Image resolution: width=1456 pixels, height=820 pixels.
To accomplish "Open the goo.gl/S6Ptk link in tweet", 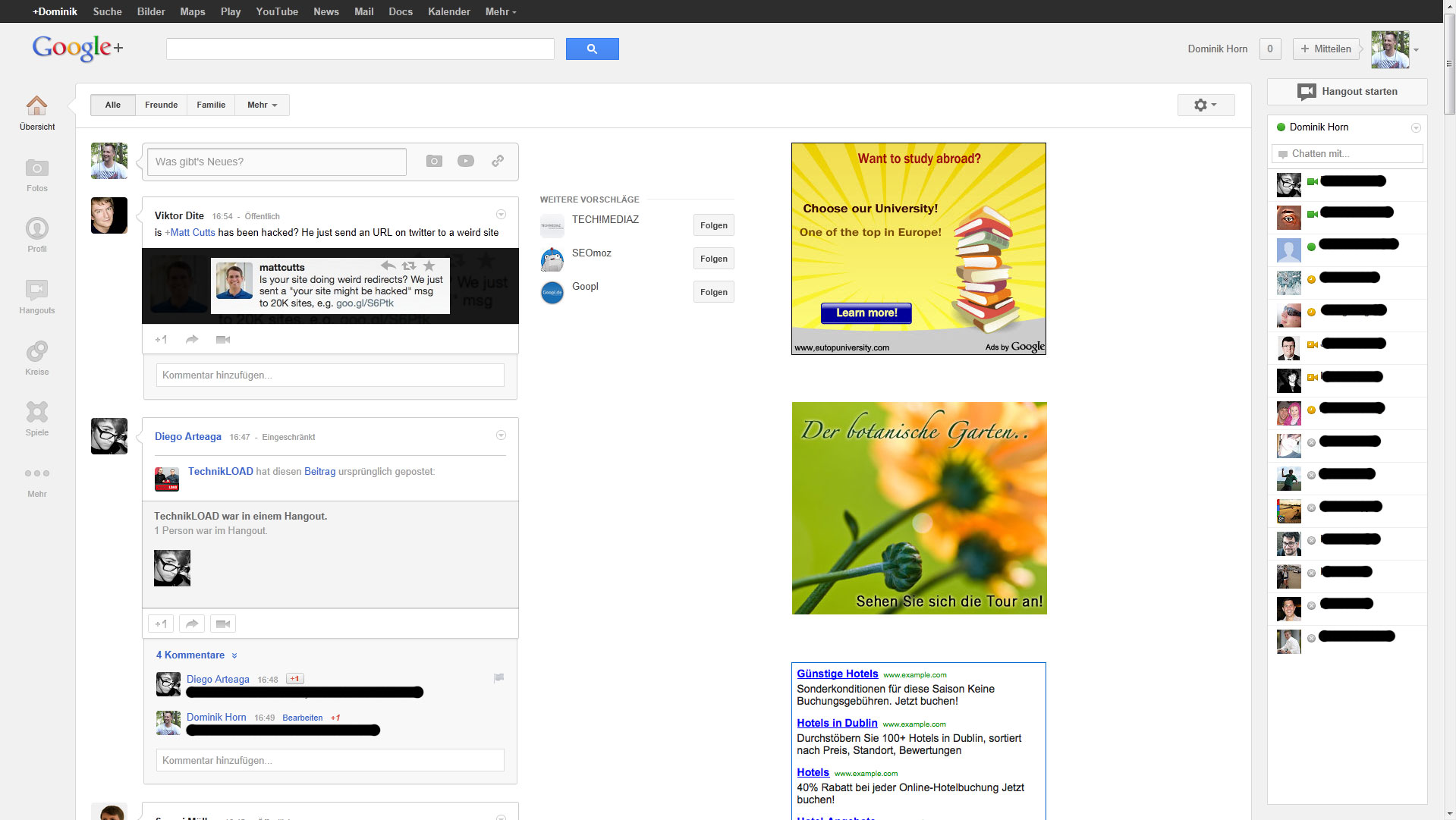I will tap(365, 303).
